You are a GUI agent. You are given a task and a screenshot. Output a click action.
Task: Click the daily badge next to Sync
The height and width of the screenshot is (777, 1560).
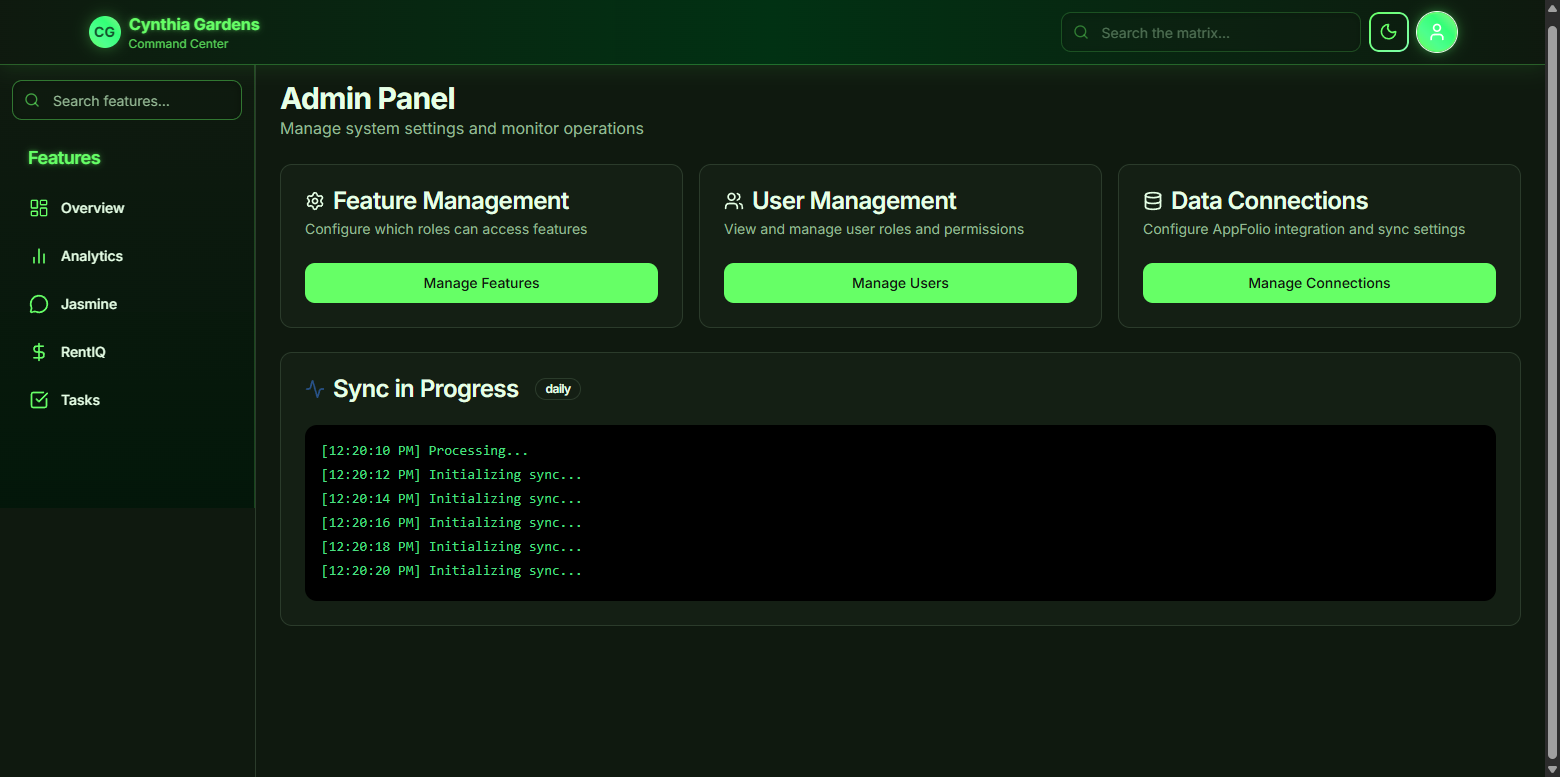coord(558,389)
